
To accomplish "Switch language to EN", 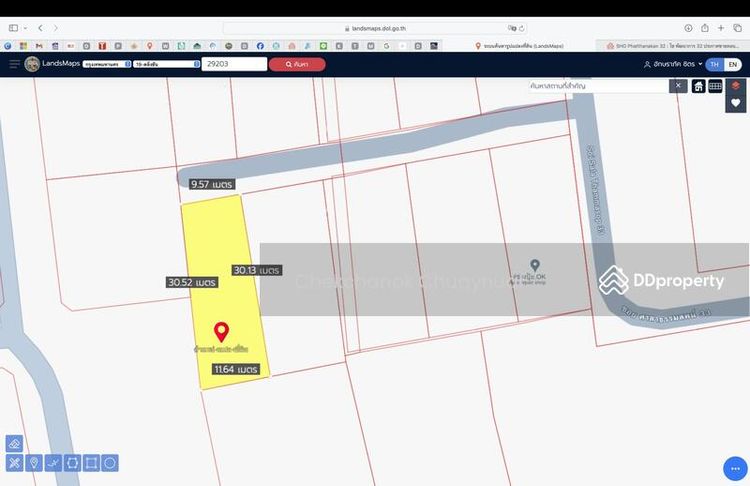I will click(732, 64).
